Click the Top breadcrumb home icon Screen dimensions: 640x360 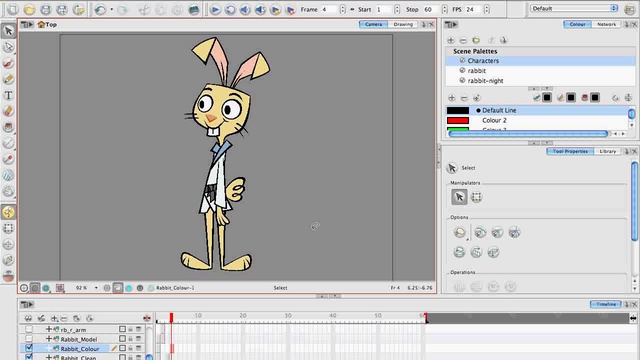(41, 24)
